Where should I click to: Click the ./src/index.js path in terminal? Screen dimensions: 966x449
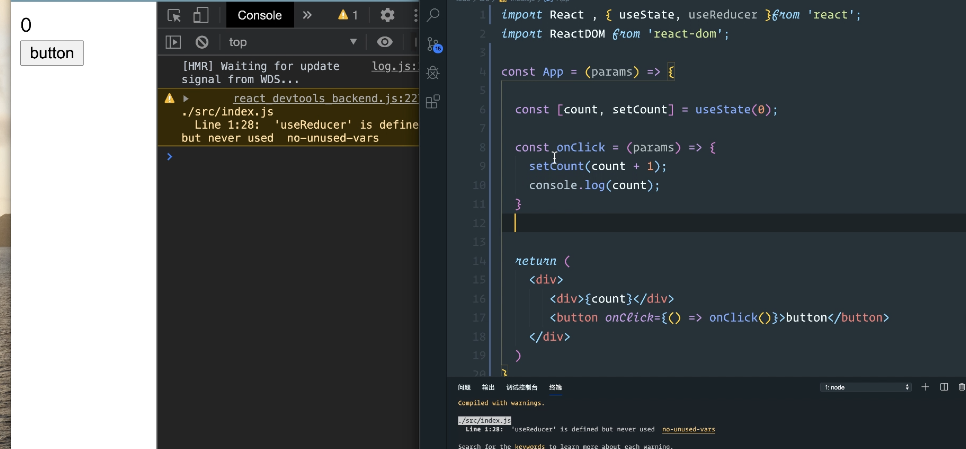[484, 420]
